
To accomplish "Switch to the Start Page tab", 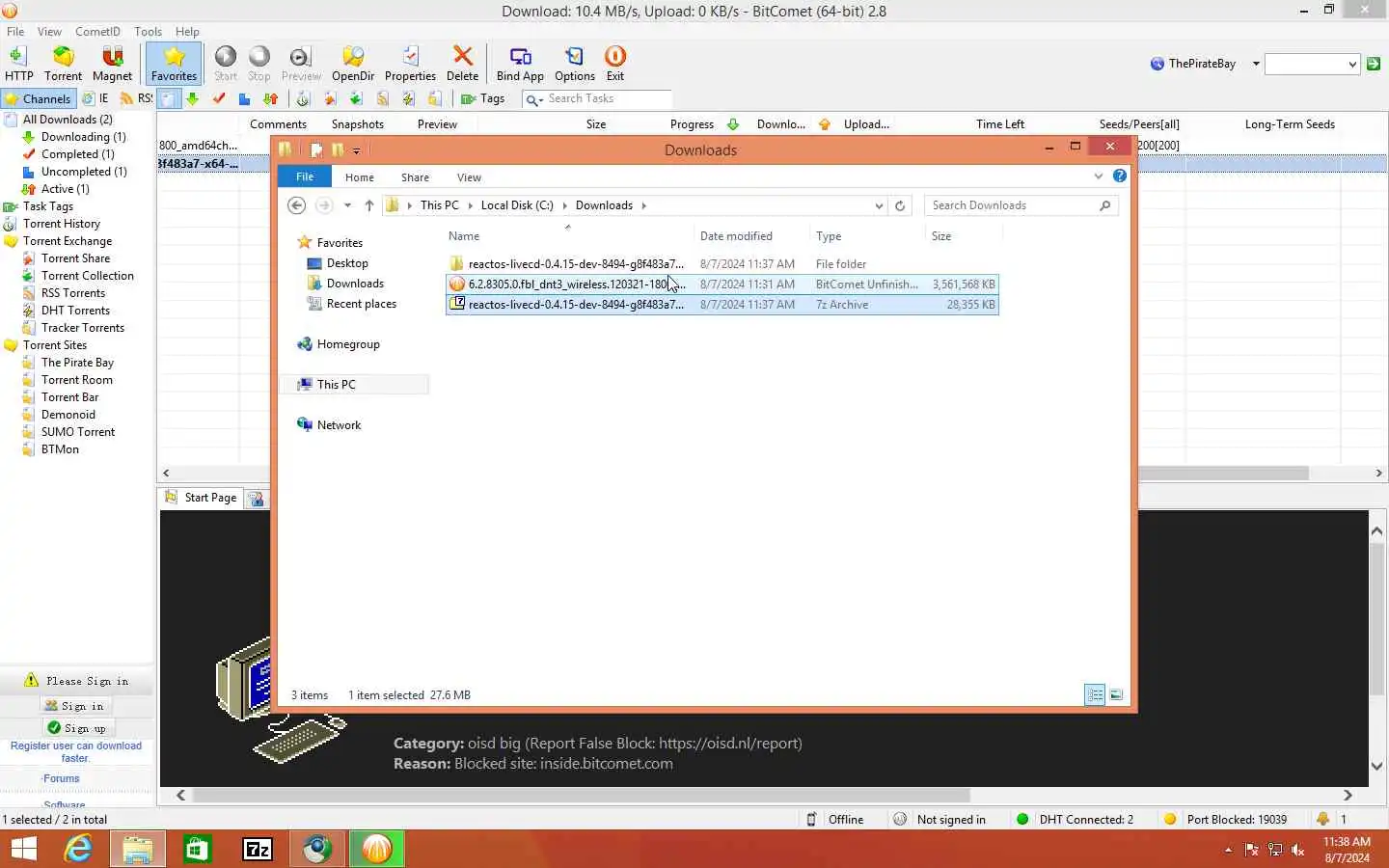I will pos(201,498).
